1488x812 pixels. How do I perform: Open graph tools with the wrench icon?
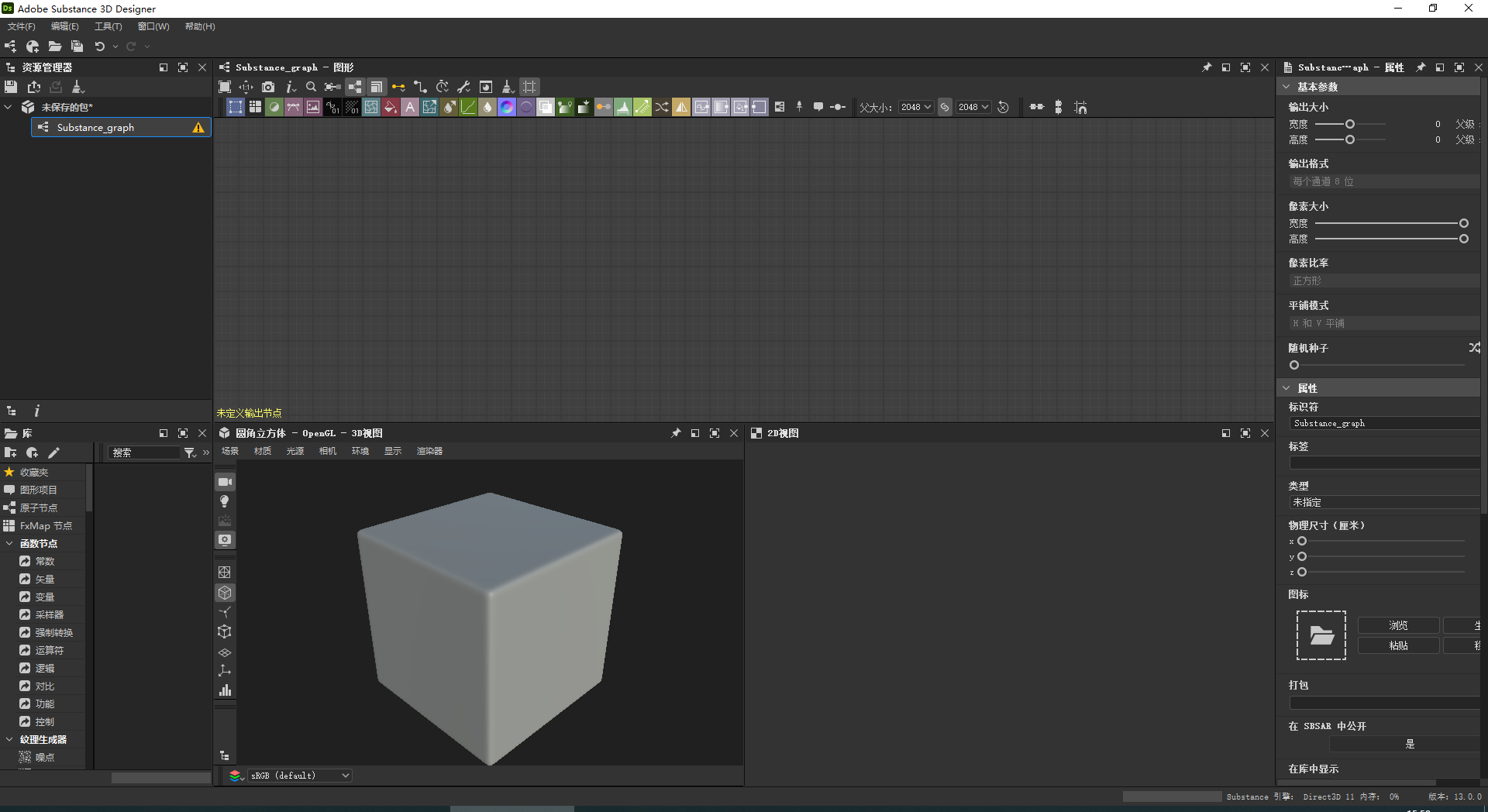click(463, 87)
